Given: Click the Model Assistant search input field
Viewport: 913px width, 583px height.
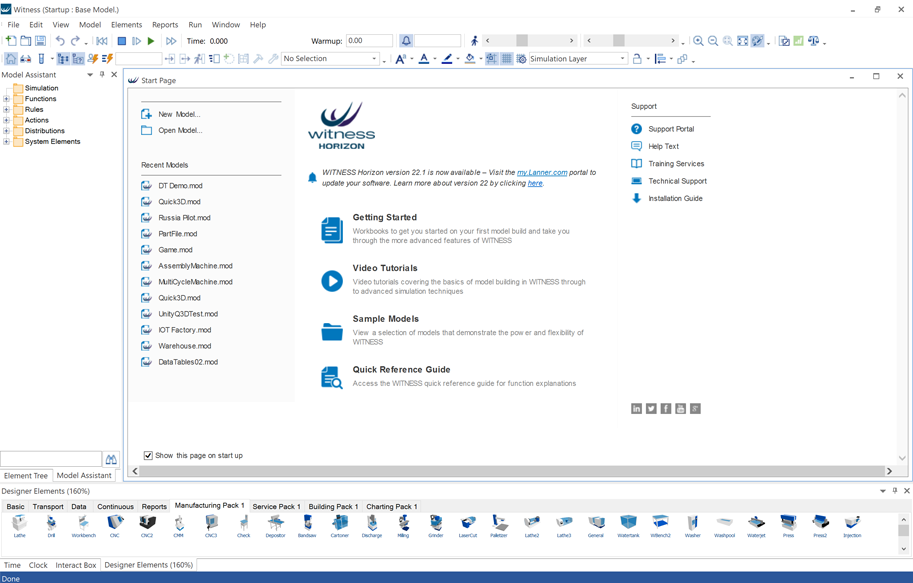Looking at the screenshot, I should 51,459.
